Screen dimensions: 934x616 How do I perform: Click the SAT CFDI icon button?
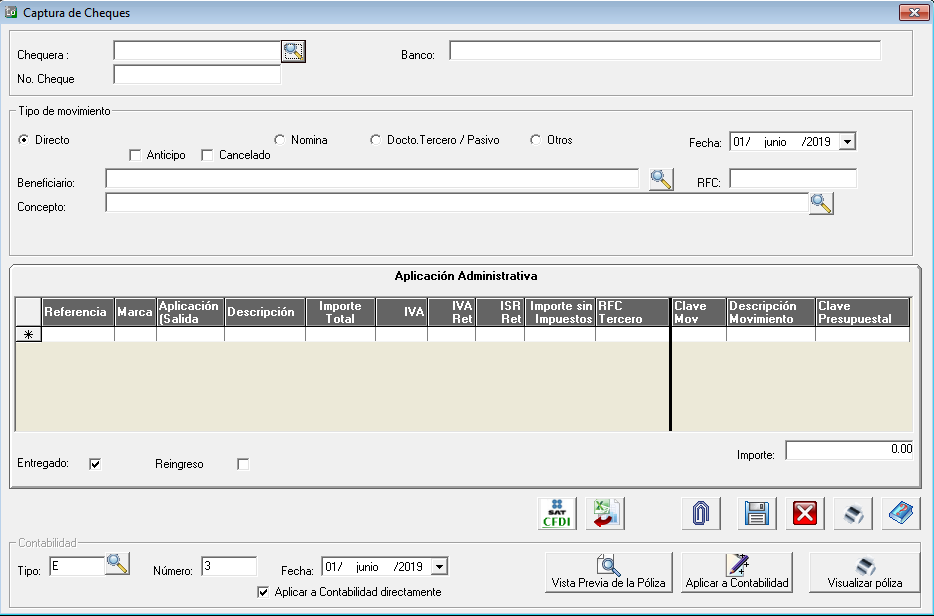(x=557, y=513)
